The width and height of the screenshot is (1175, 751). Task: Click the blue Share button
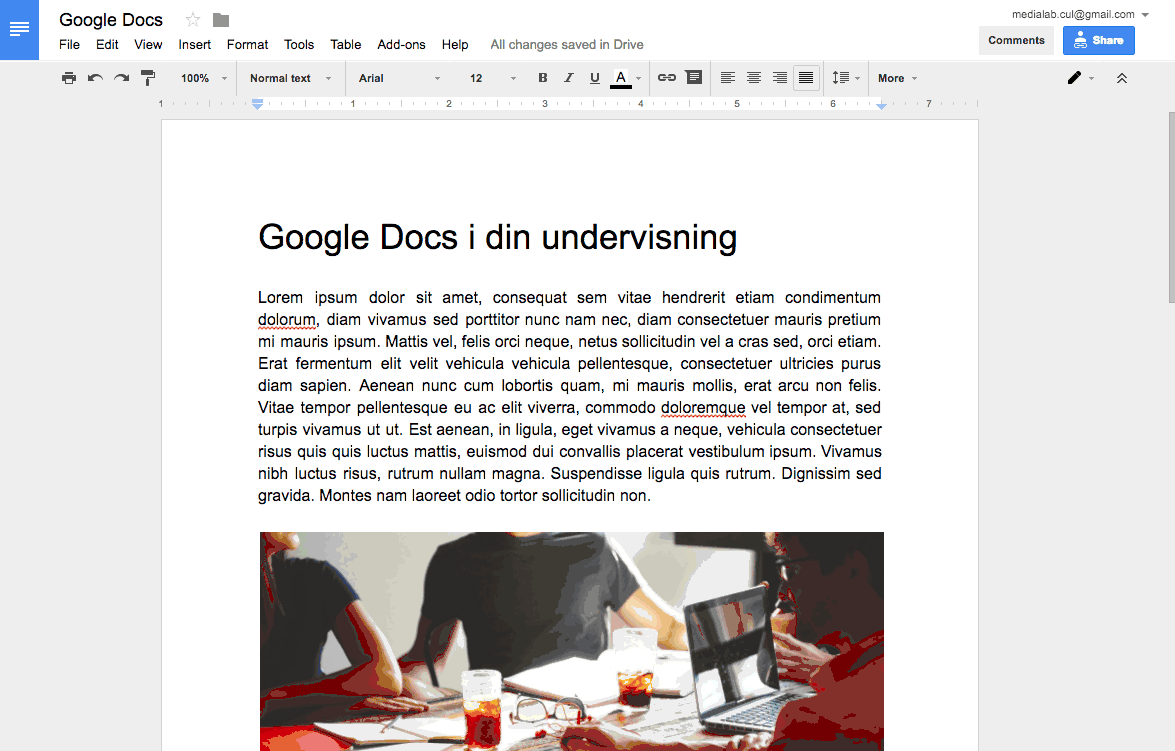(1098, 40)
